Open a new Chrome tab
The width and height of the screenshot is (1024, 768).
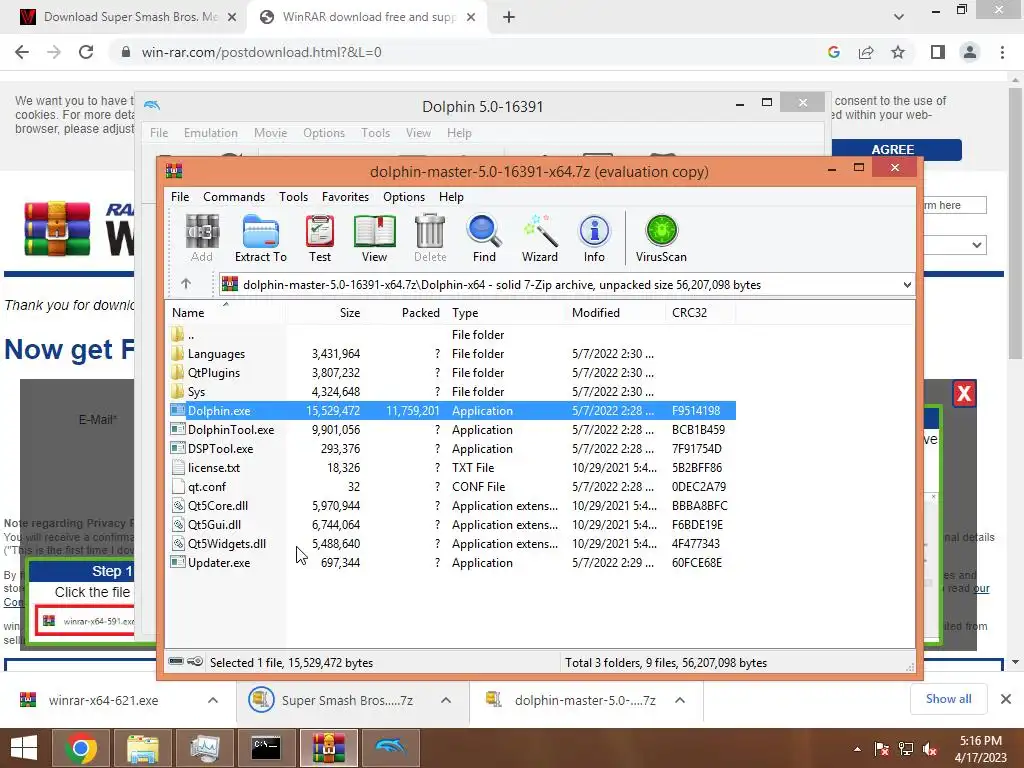(x=509, y=17)
